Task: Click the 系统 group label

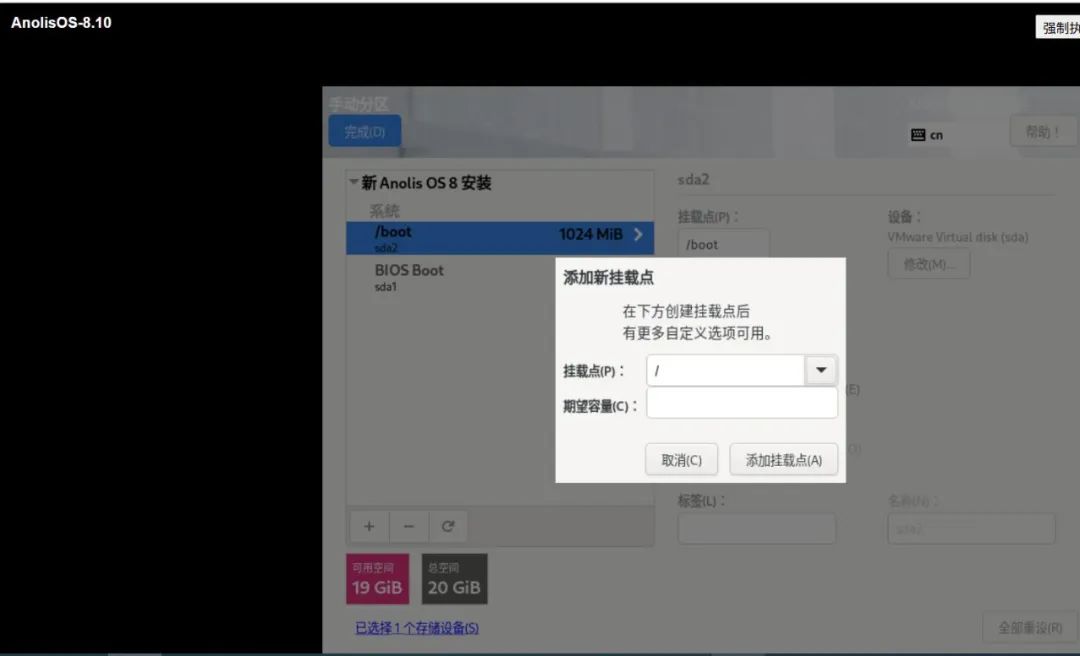Action: tap(384, 210)
